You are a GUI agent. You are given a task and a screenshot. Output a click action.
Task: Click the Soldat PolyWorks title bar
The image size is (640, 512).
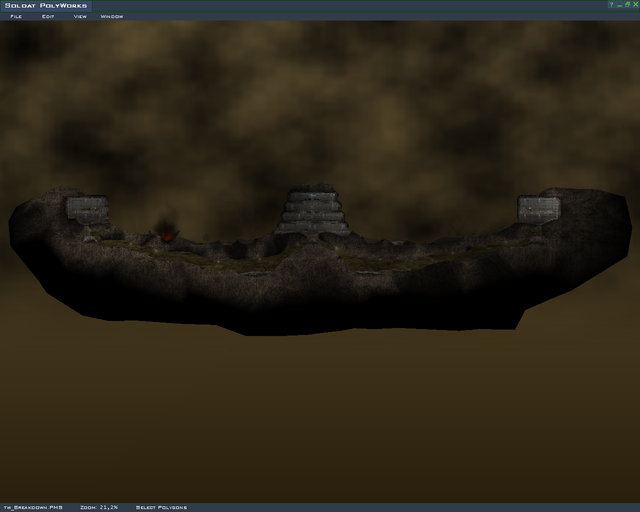click(x=300, y=5)
